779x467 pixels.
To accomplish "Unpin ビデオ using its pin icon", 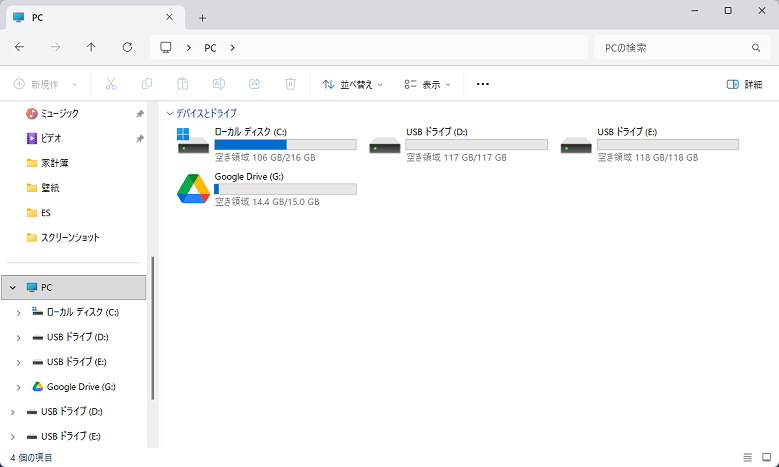I will 140,139.
